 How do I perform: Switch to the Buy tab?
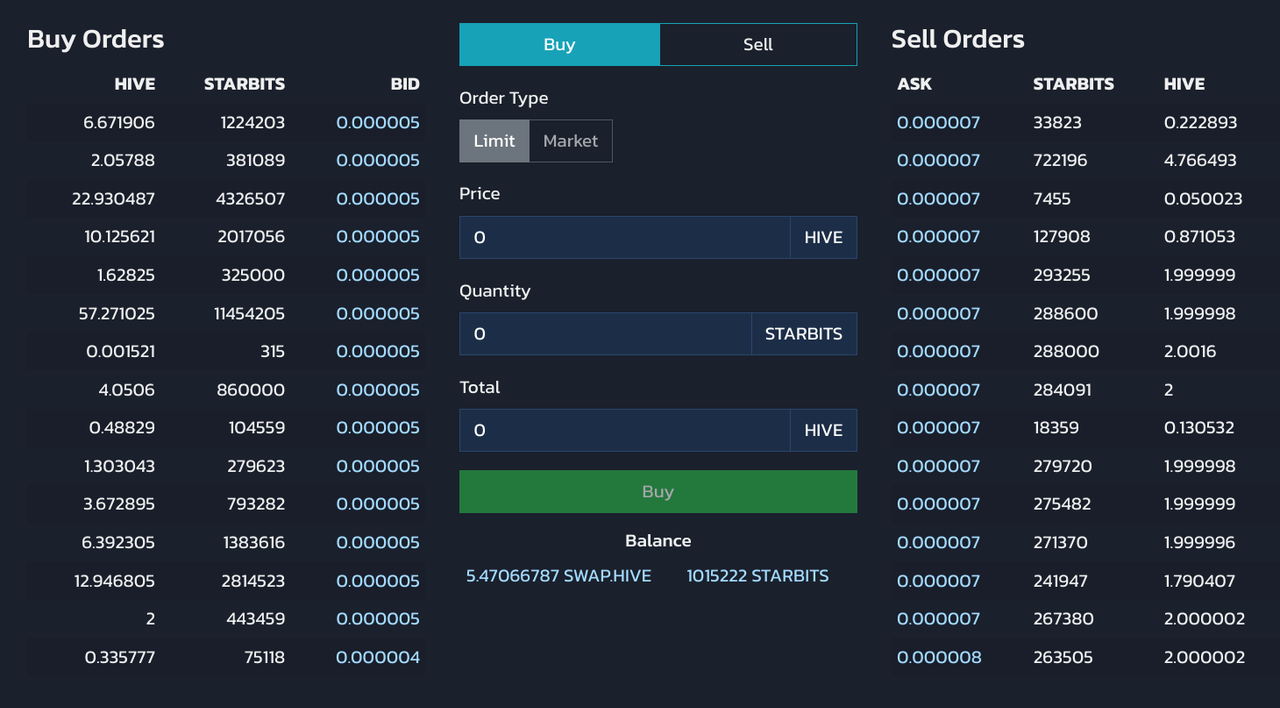click(559, 44)
